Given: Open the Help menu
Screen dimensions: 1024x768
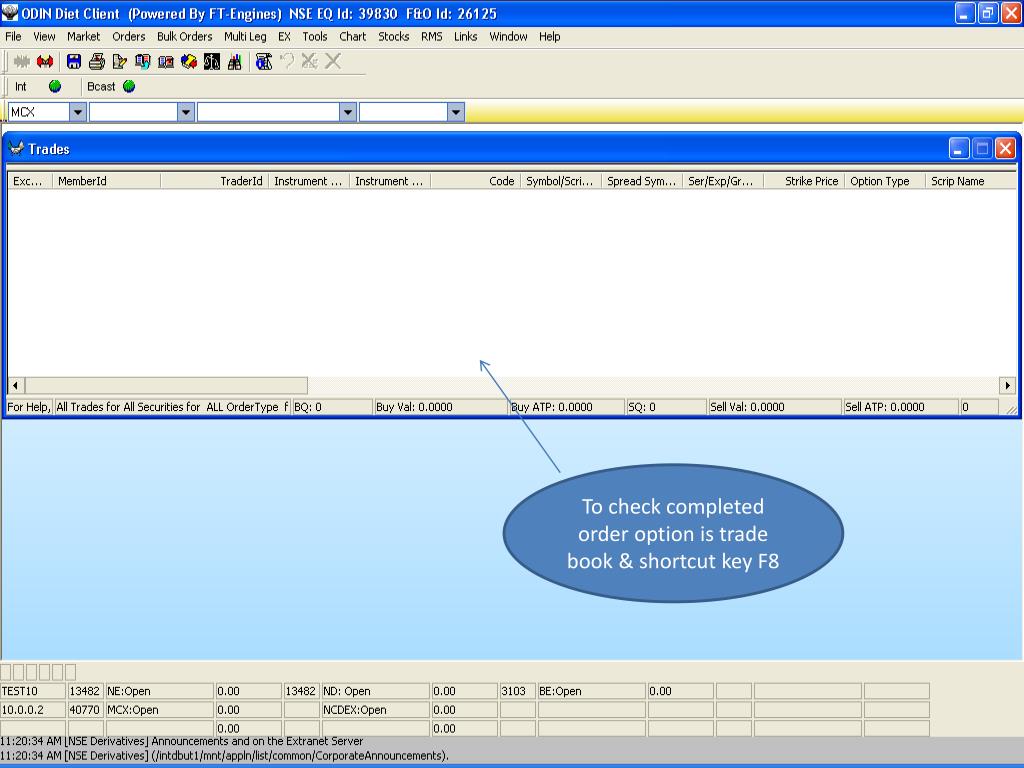Looking at the screenshot, I should pyautogui.click(x=549, y=37).
